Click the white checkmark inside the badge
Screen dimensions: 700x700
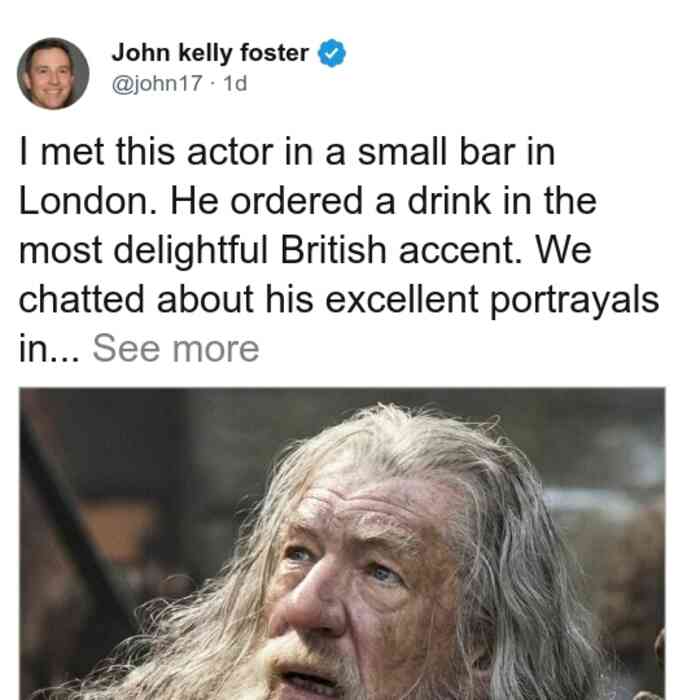[331, 54]
